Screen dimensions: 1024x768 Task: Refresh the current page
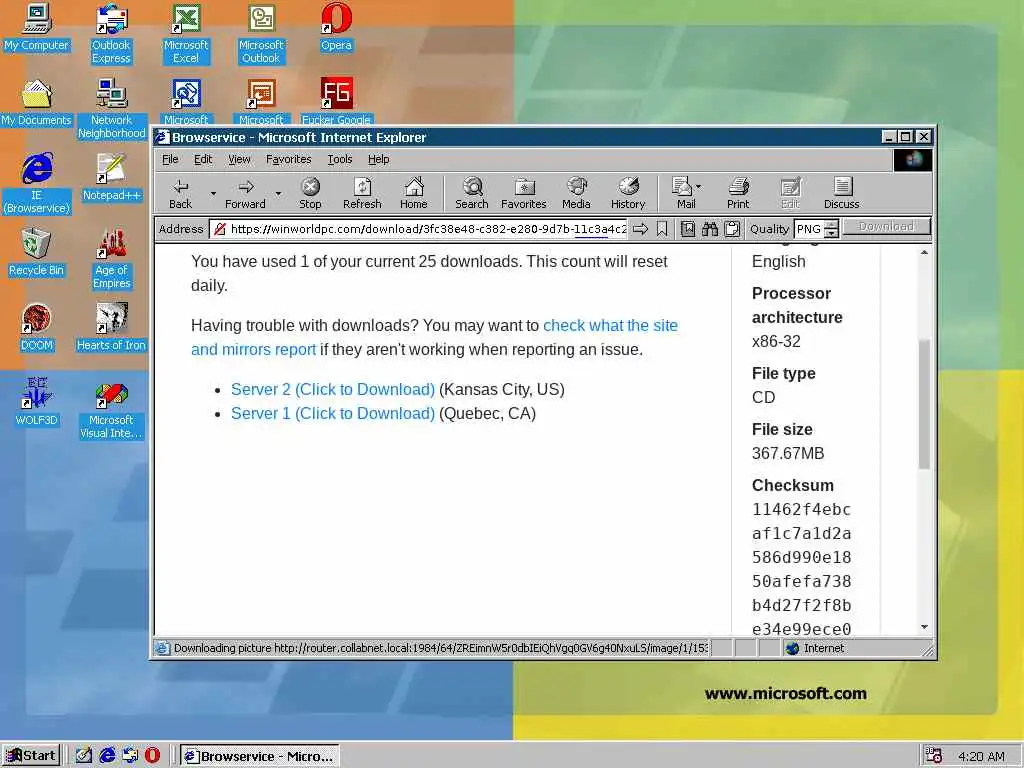(362, 194)
